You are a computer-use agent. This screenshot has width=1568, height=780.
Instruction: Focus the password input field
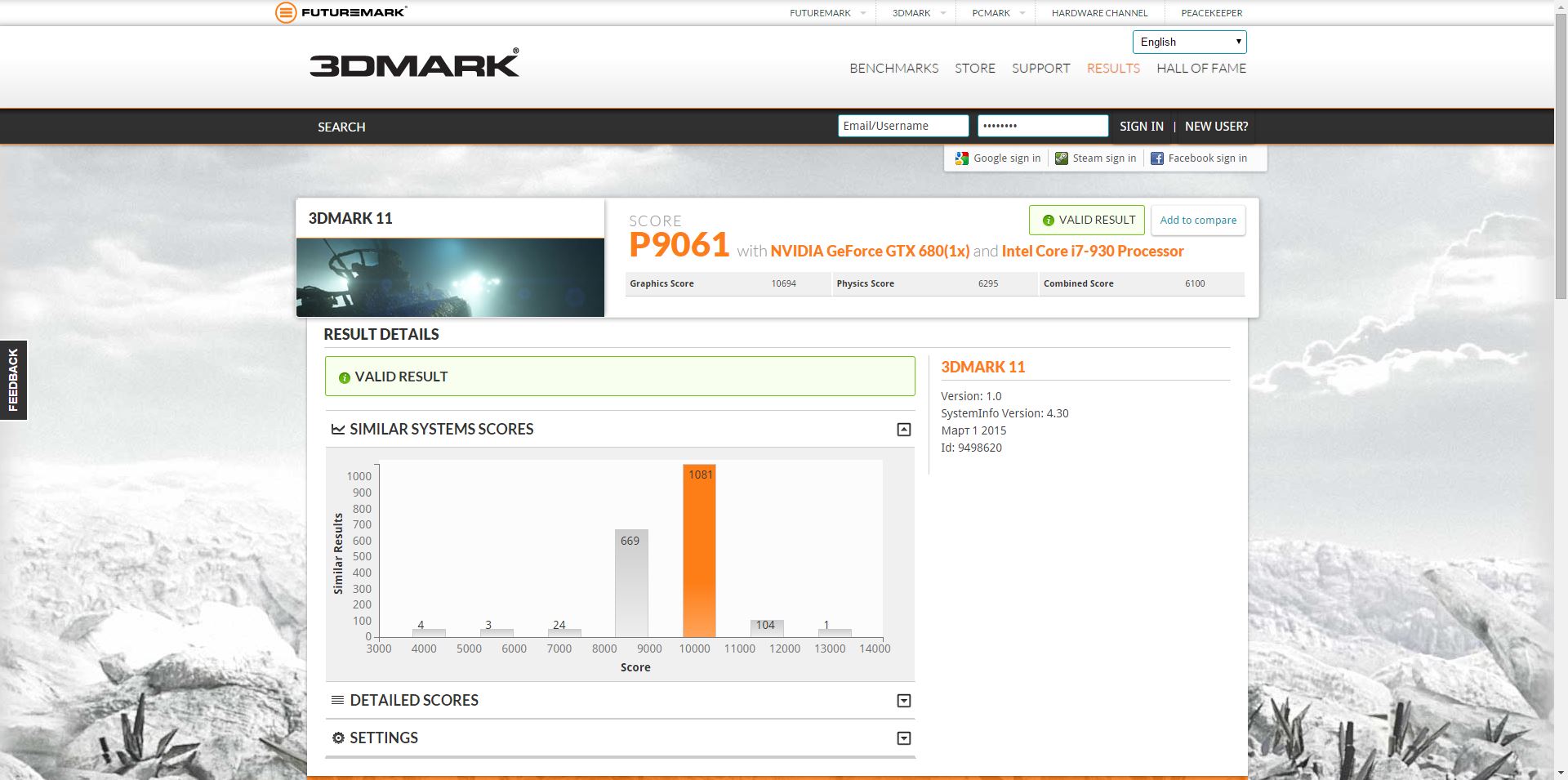coord(1043,126)
